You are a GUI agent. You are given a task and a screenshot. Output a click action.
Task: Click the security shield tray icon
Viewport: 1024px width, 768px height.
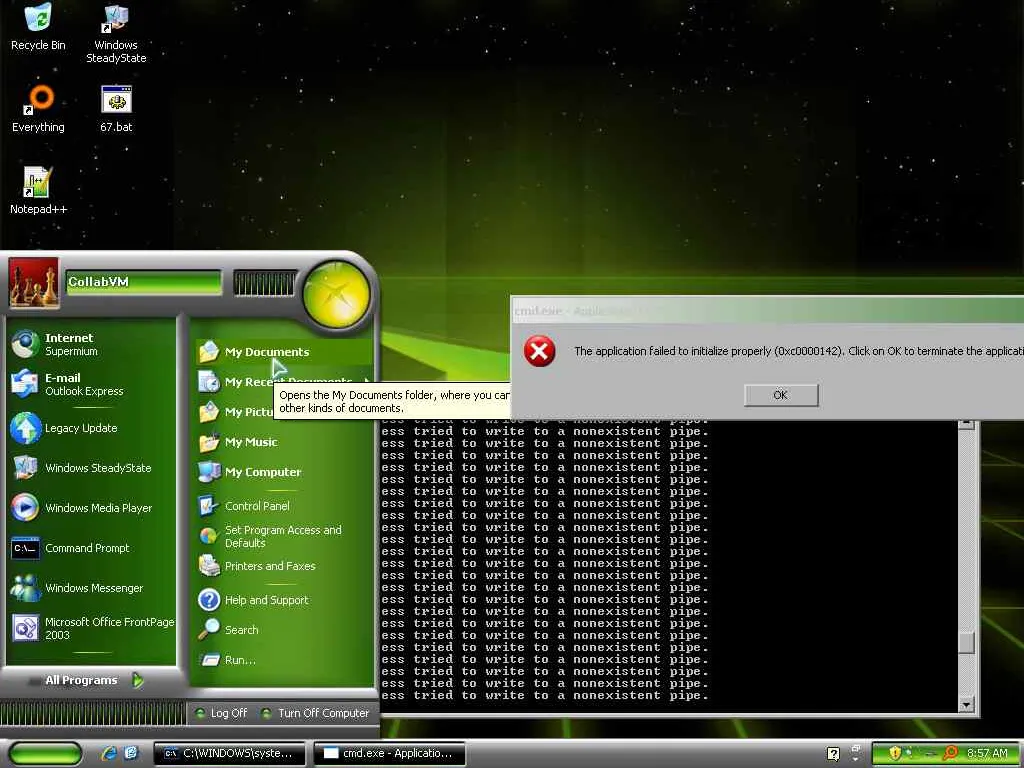click(895, 753)
